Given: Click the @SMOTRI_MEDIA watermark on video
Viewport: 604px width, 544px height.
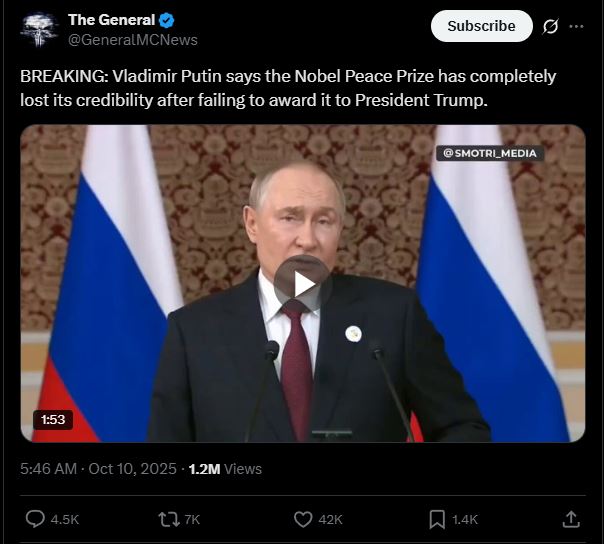Looking at the screenshot, I should [490, 153].
